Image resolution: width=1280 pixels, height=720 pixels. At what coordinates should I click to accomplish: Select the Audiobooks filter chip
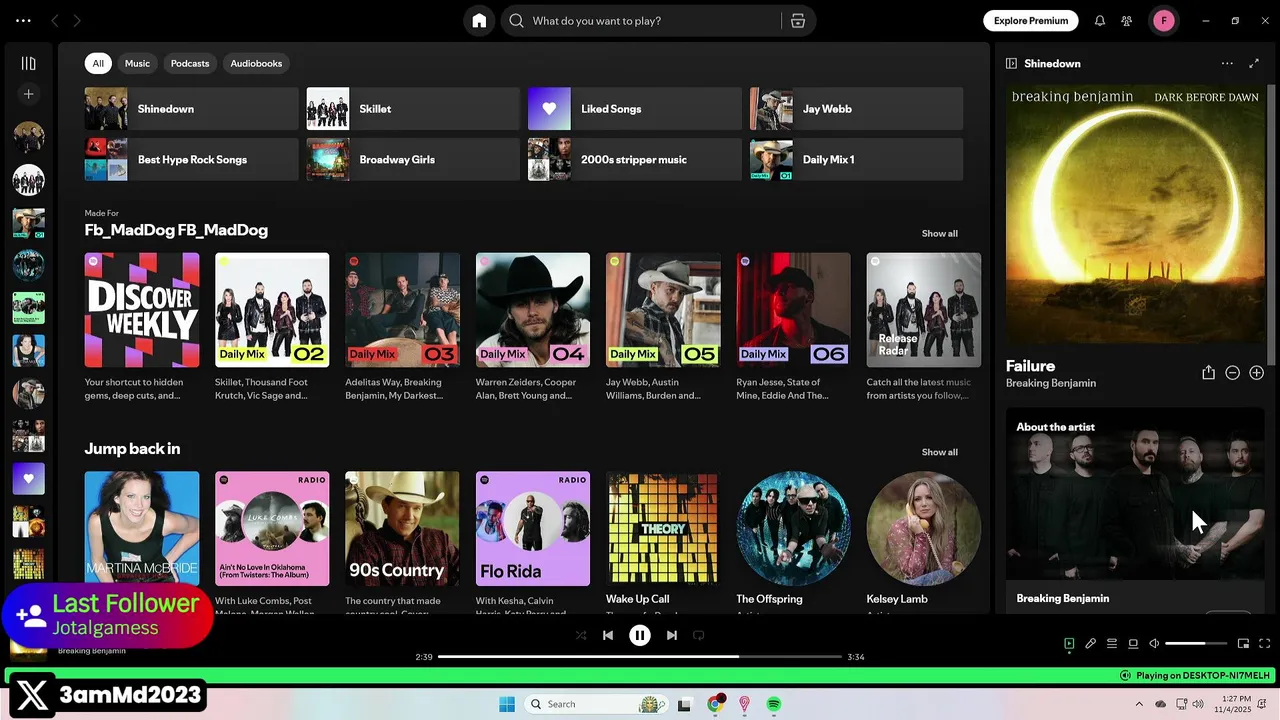point(256,63)
